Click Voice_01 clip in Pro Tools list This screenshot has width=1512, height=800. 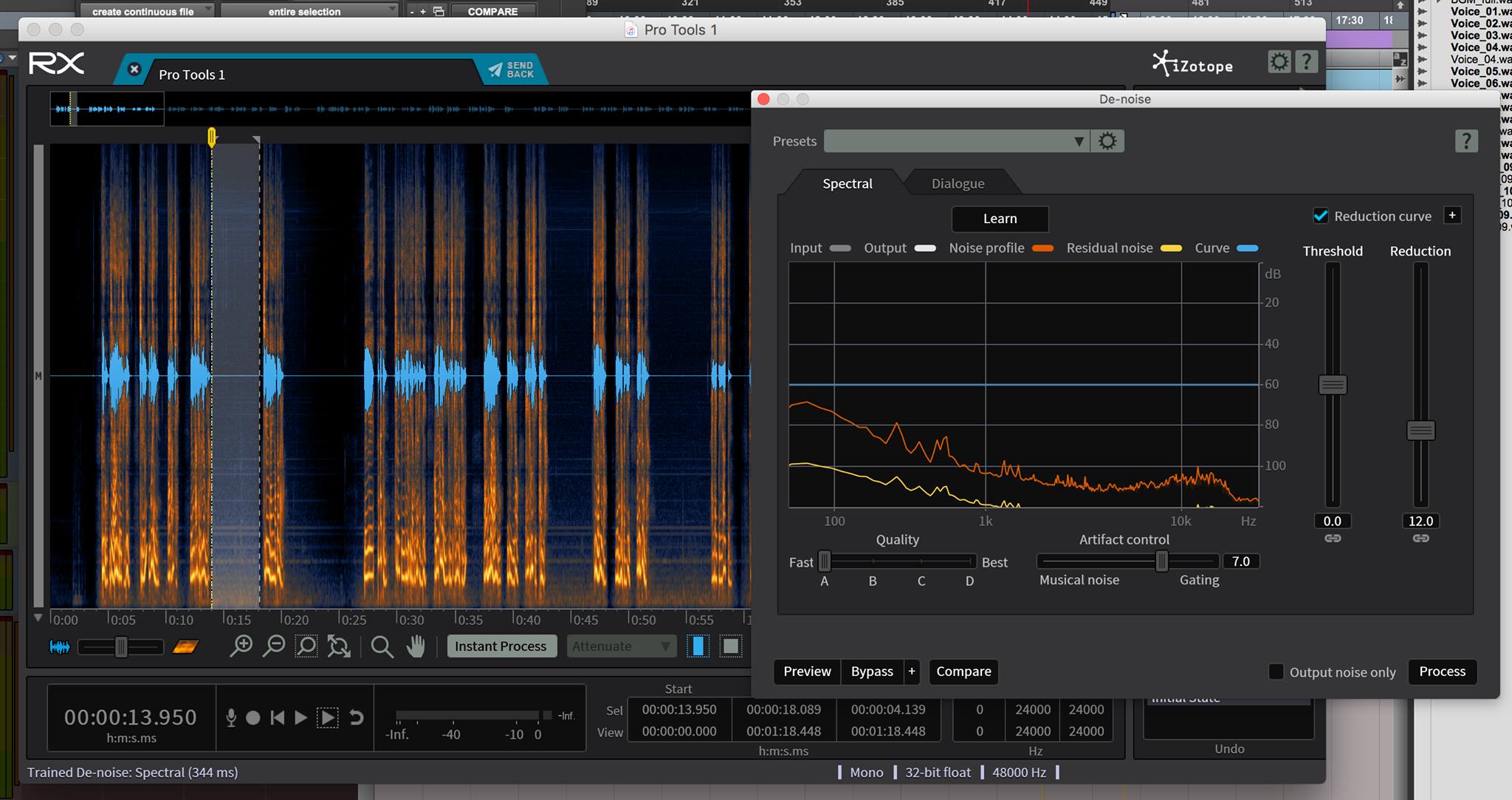[x=1480, y=11]
